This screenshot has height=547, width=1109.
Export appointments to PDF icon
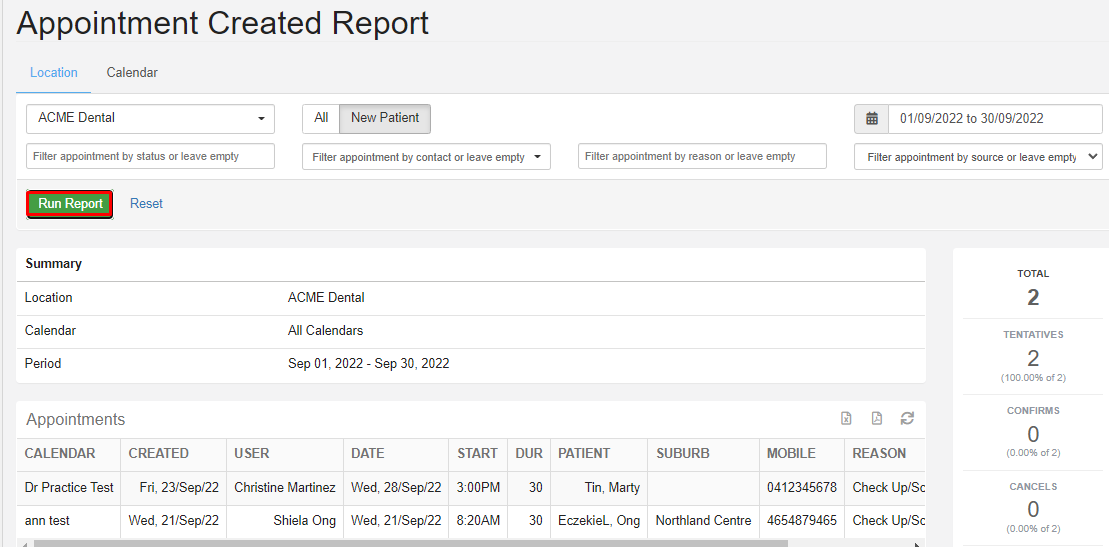tap(876, 418)
